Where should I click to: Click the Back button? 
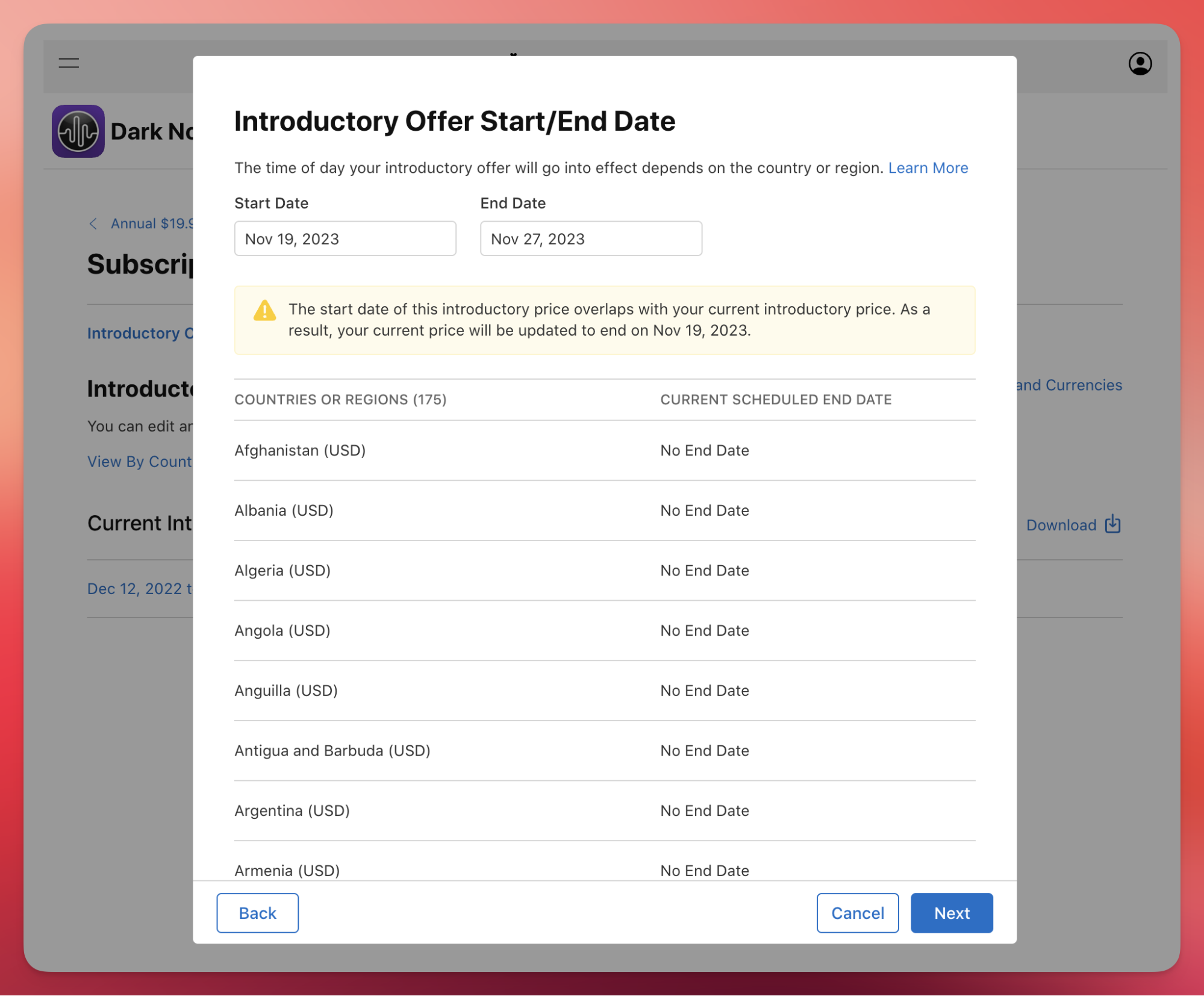(257, 913)
